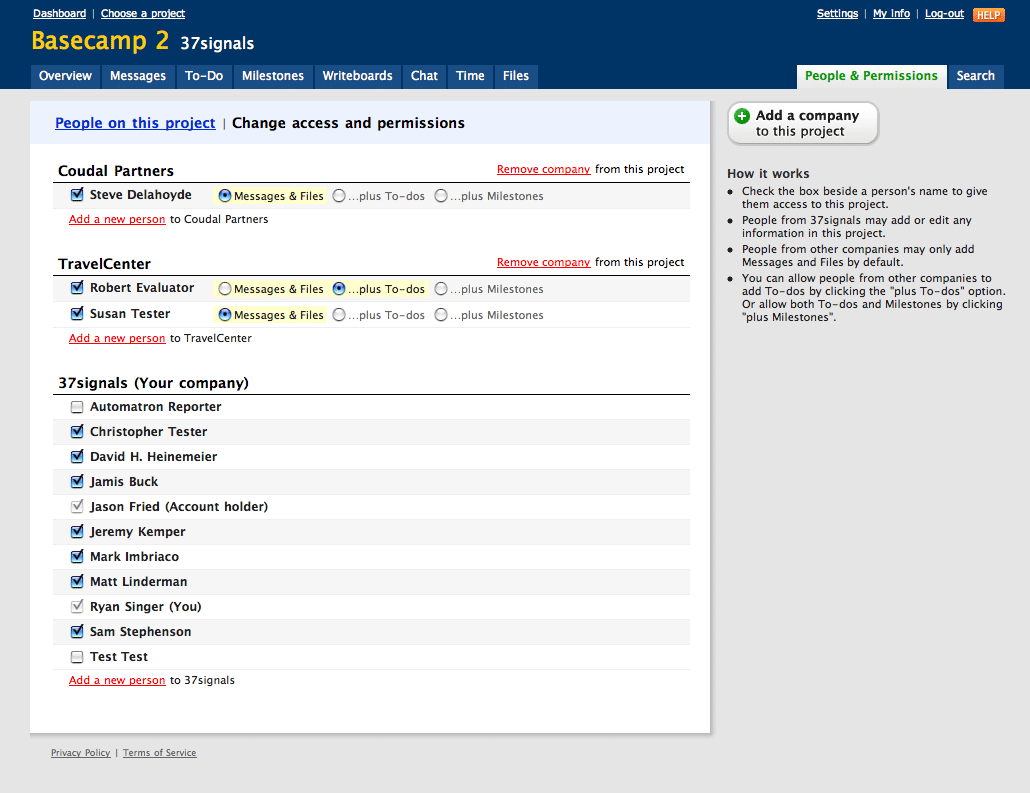Open the Files tab
The height and width of the screenshot is (793, 1030).
coord(516,76)
